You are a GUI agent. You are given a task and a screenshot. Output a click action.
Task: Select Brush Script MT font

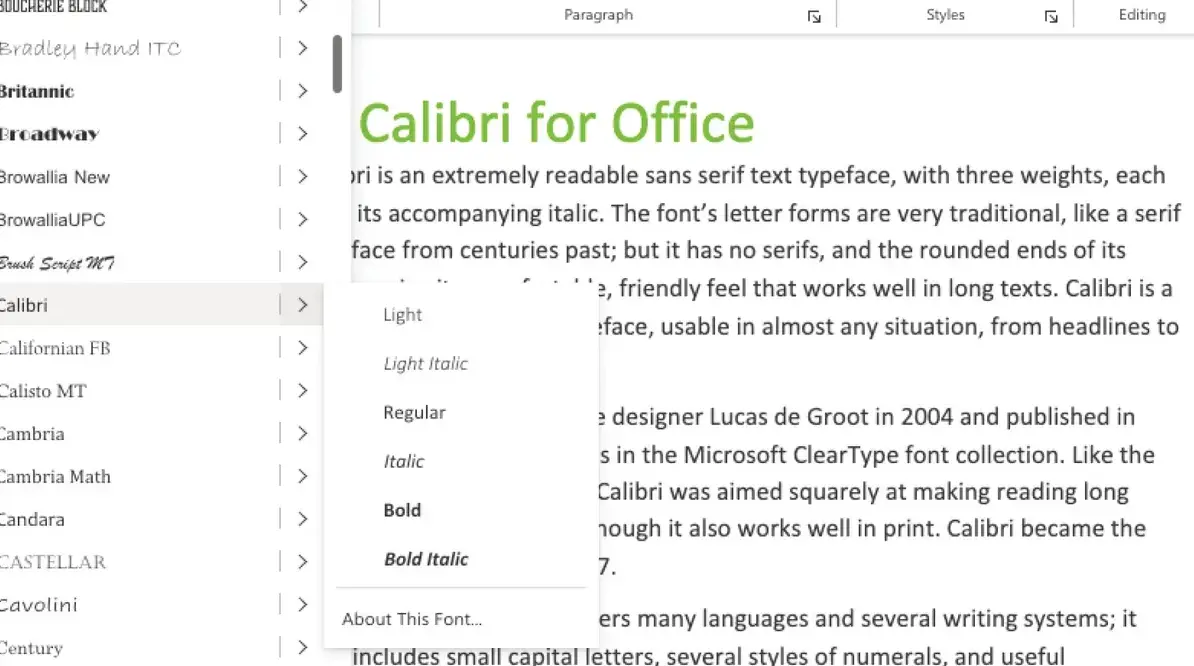coord(56,263)
